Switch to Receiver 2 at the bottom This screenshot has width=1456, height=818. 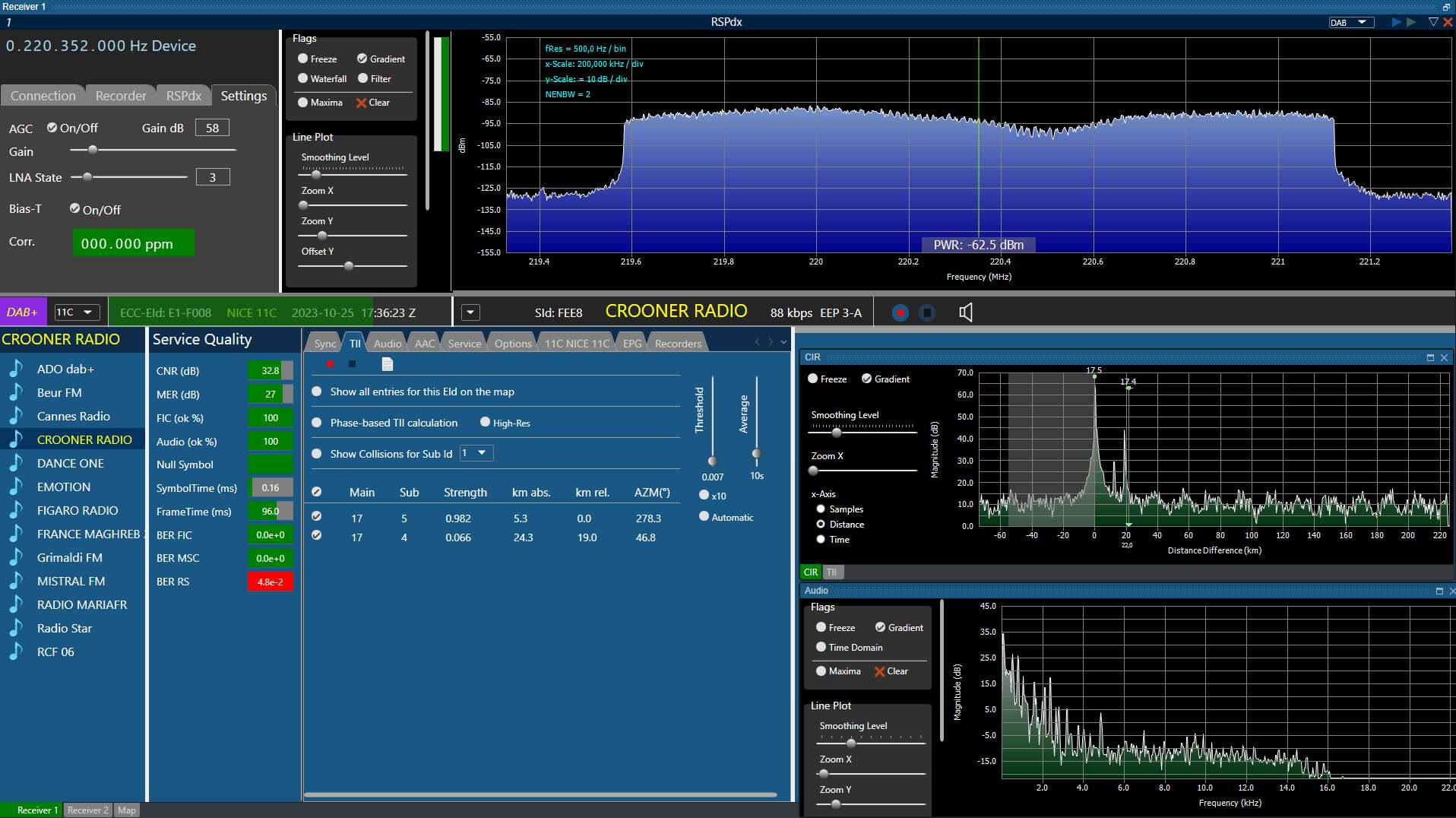(x=87, y=810)
